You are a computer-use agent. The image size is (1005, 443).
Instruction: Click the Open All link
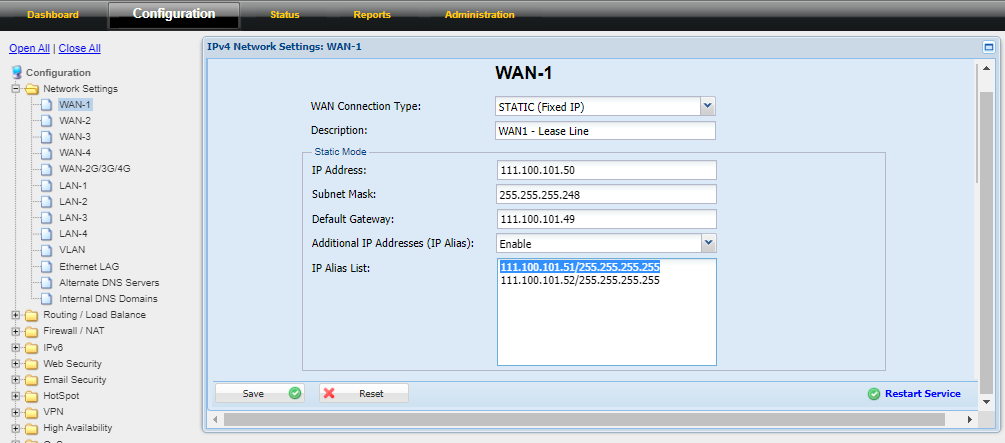(29, 48)
